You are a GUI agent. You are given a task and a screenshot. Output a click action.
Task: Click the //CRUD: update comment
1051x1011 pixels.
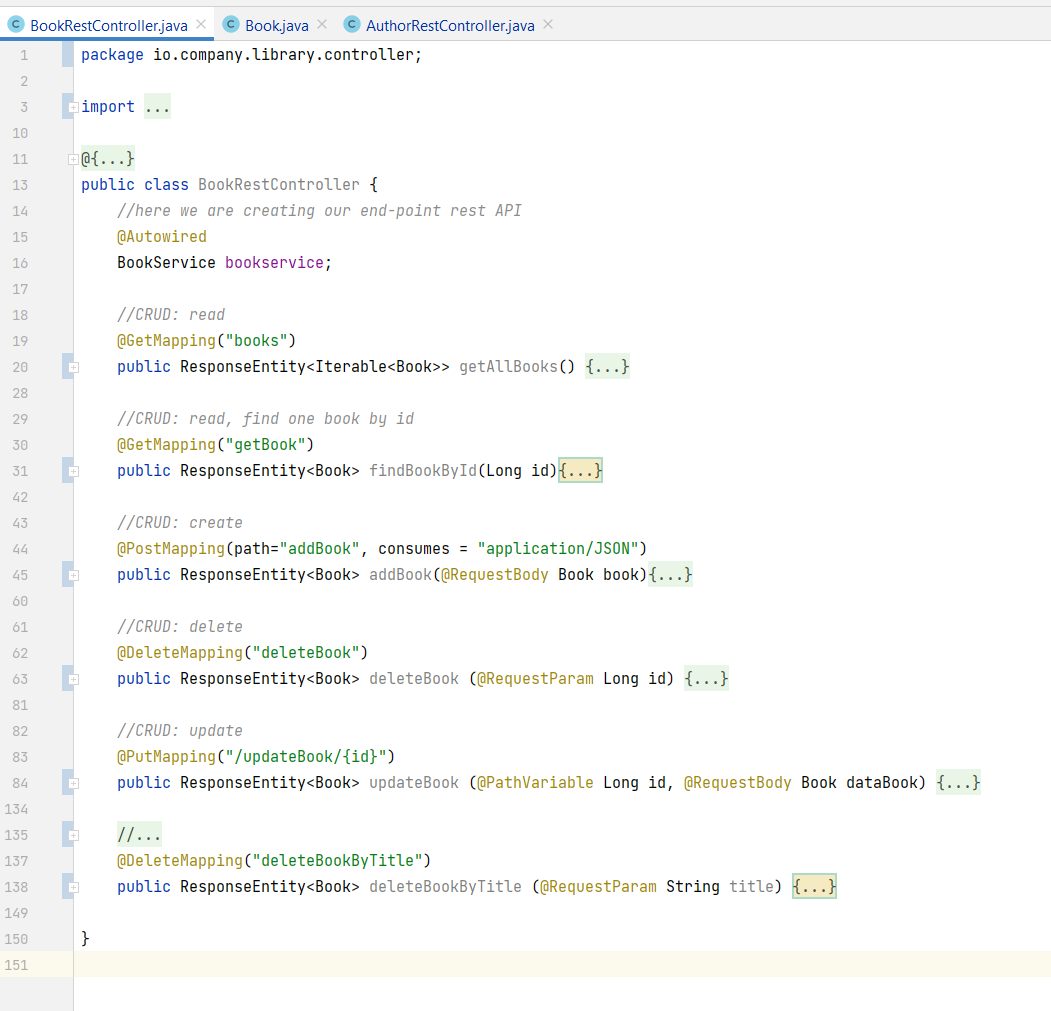tap(180, 730)
